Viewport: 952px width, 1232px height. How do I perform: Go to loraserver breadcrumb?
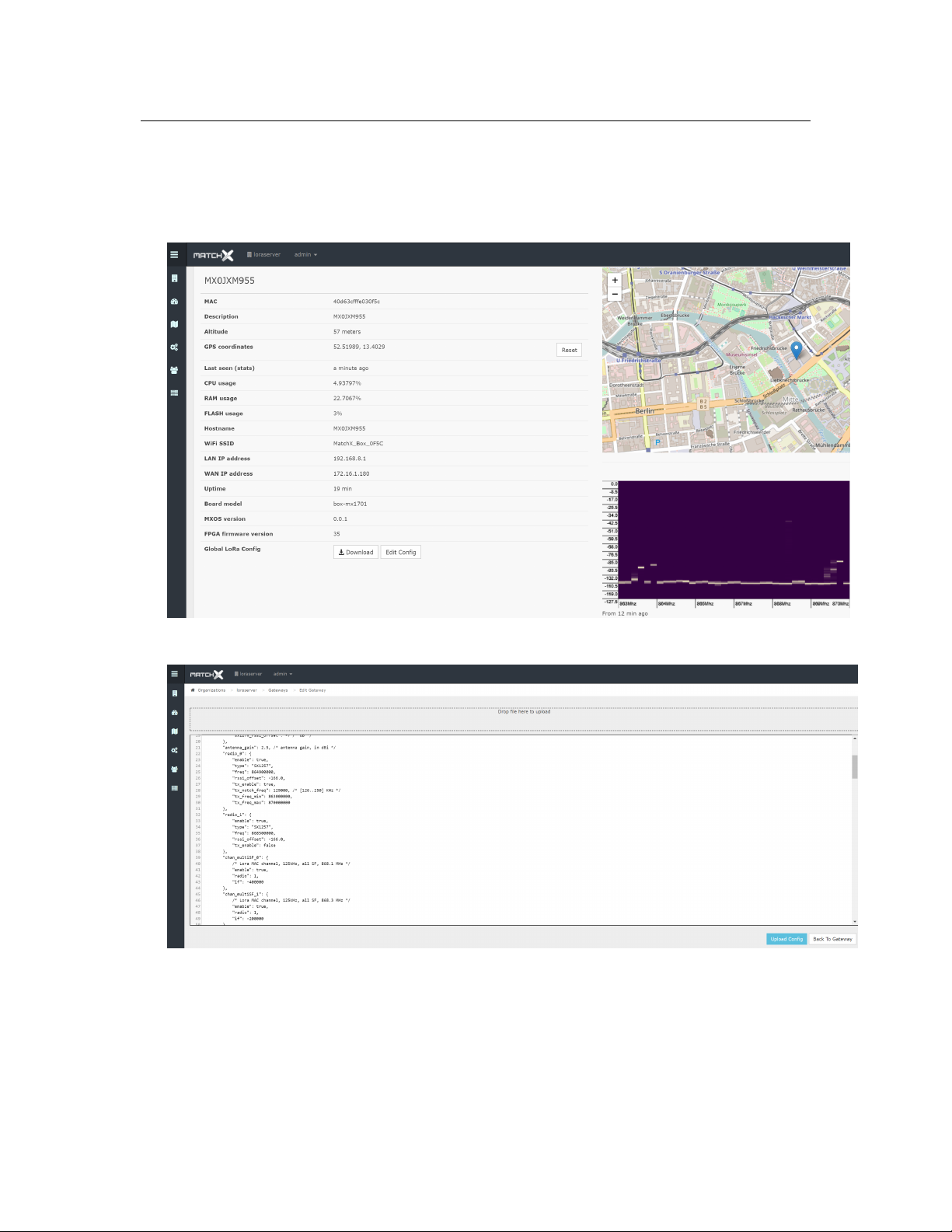tap(246, 690)
